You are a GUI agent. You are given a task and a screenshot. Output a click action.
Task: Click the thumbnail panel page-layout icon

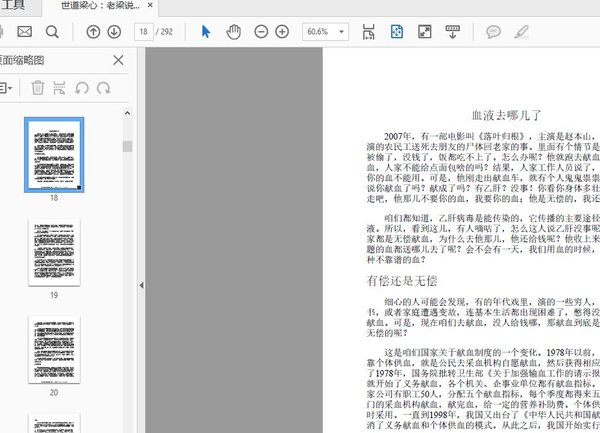pos(59,88)
